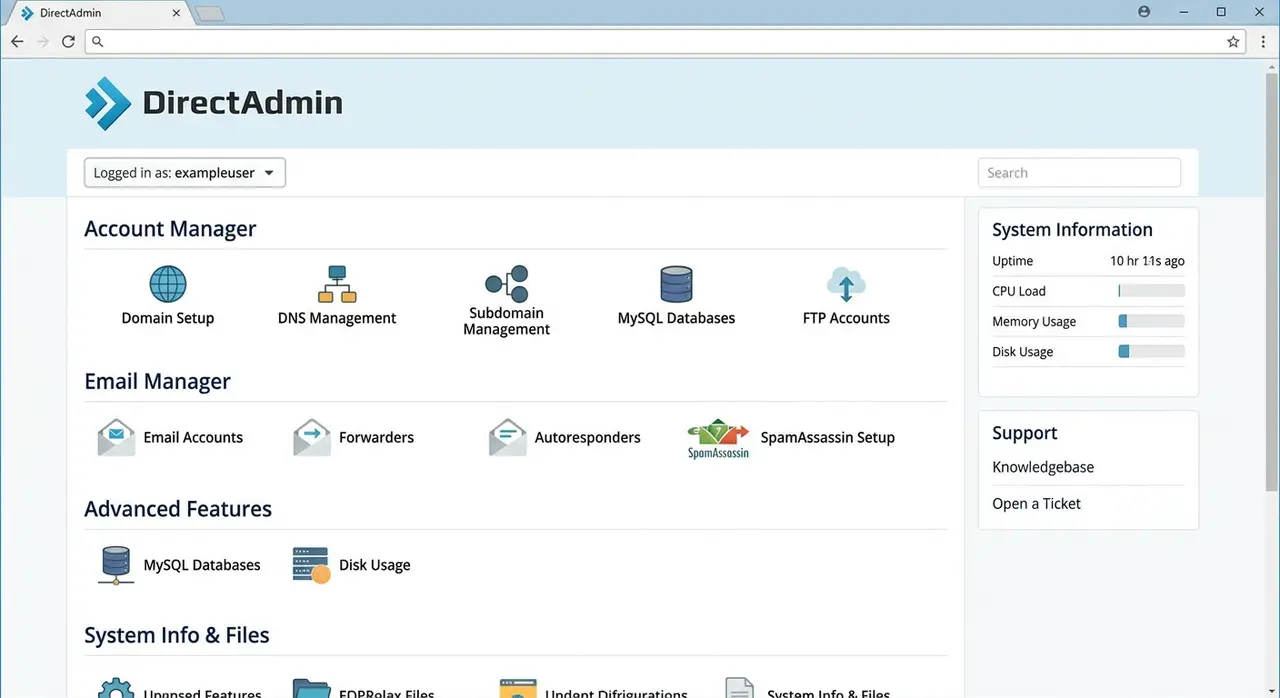Open the DNS Management network icon
The image size is (1280, 698).
337,284
